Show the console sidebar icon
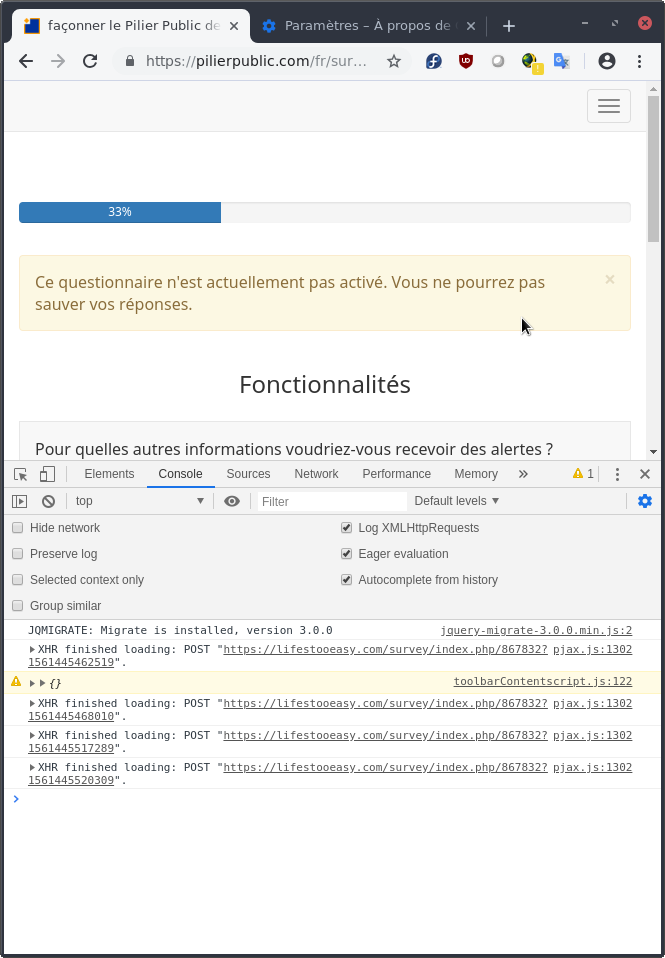665x958 pixels. coord(19,501)
